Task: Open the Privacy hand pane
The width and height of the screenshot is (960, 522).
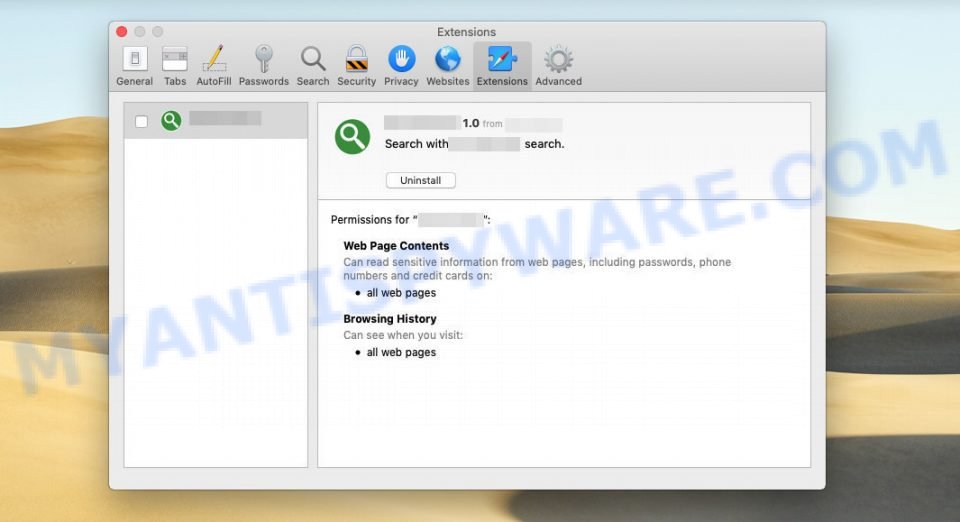Action: 401,66
